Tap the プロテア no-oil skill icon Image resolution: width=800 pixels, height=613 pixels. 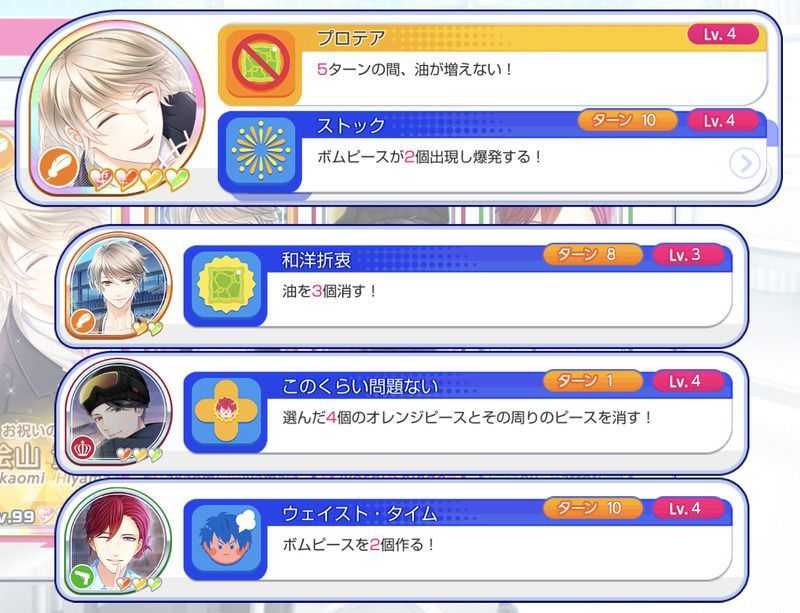(260, 64)
